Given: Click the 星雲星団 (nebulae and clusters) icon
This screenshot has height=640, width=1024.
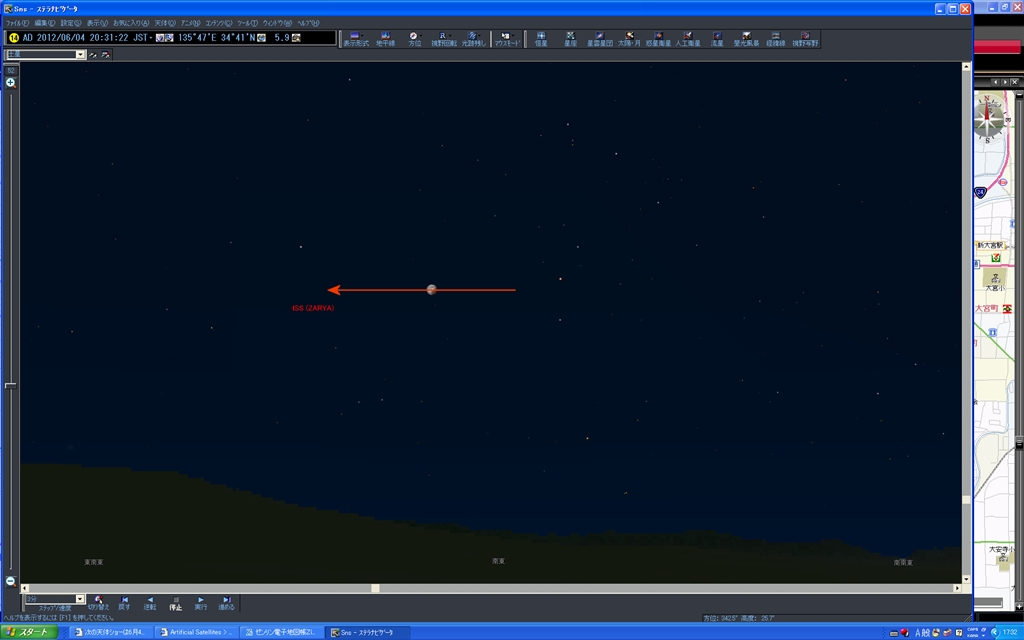Looking at the screenshot, I should pos(599,38).
